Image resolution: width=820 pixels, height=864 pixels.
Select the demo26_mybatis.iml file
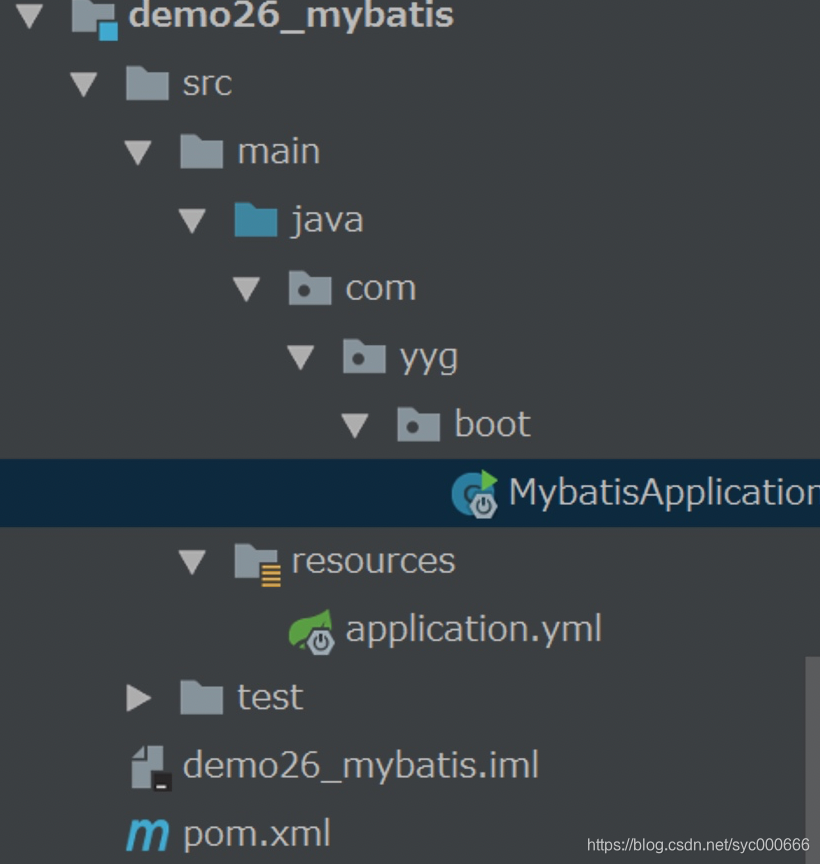361,765
